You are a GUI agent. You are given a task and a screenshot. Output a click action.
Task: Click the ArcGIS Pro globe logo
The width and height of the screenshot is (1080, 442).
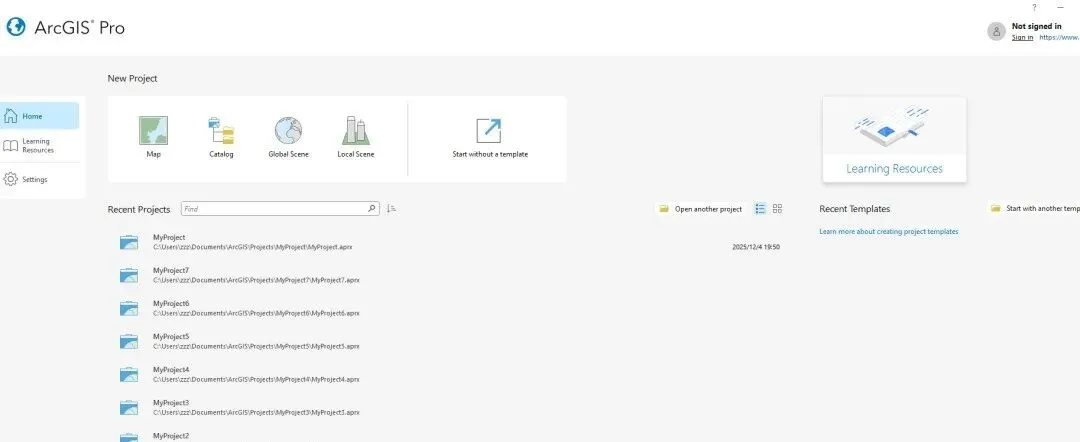click(16, 28)
